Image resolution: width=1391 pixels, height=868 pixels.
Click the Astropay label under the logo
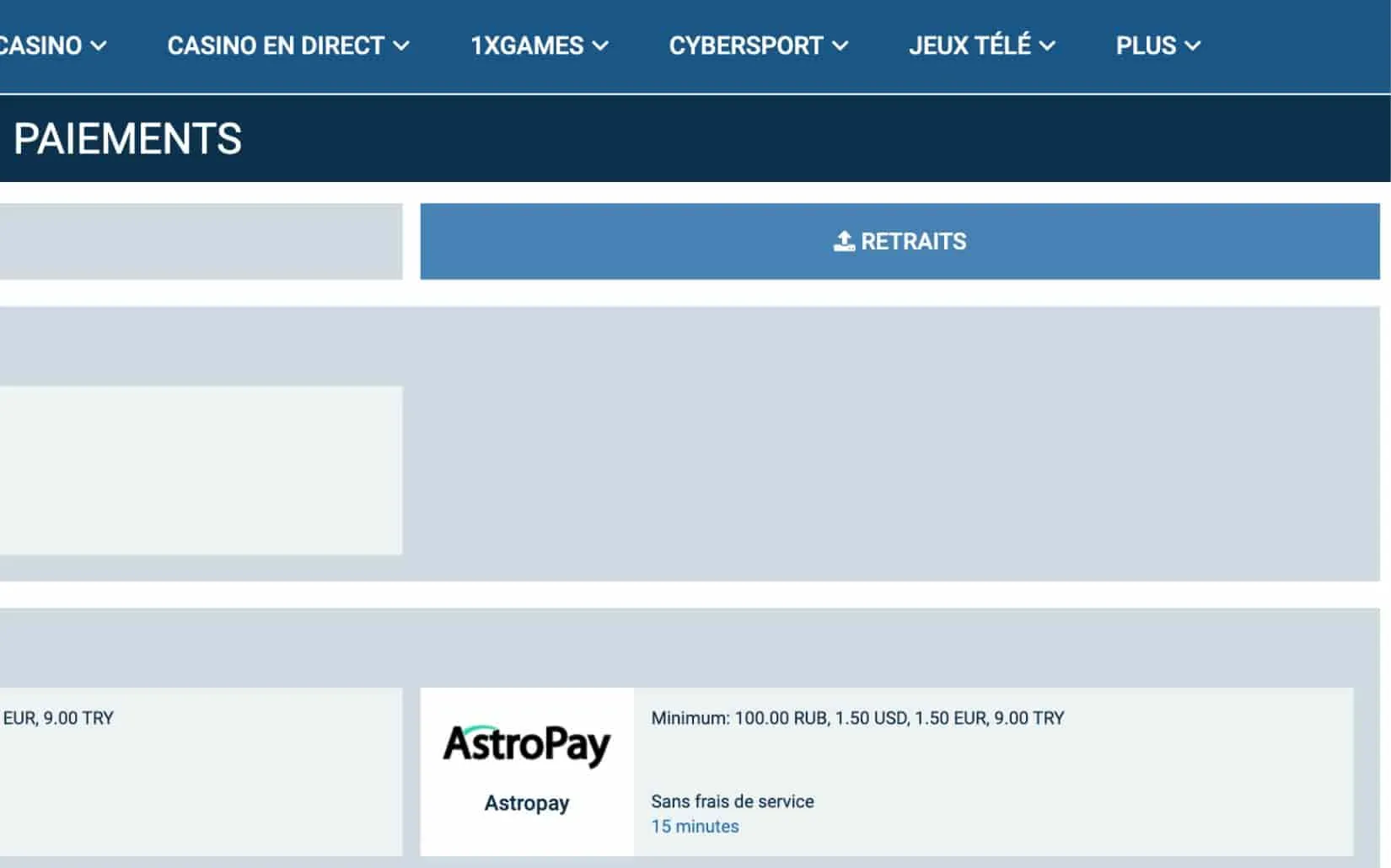point(527,803)
